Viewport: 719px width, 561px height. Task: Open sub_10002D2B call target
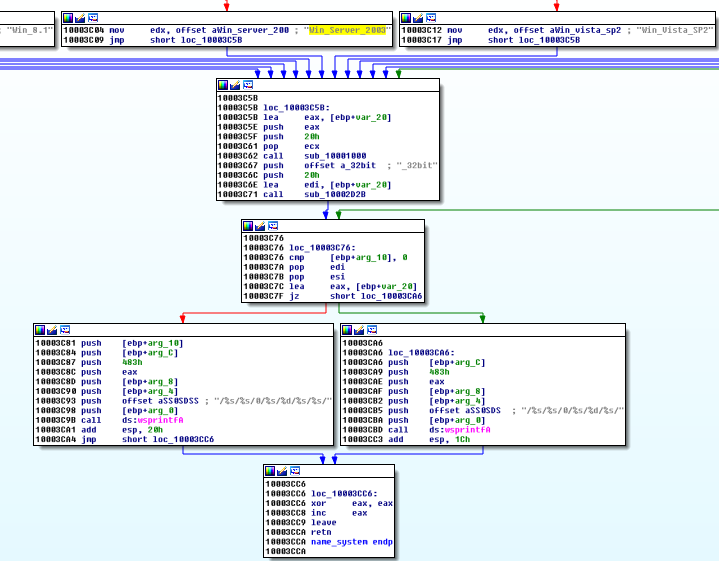click(x=335, y=194)
